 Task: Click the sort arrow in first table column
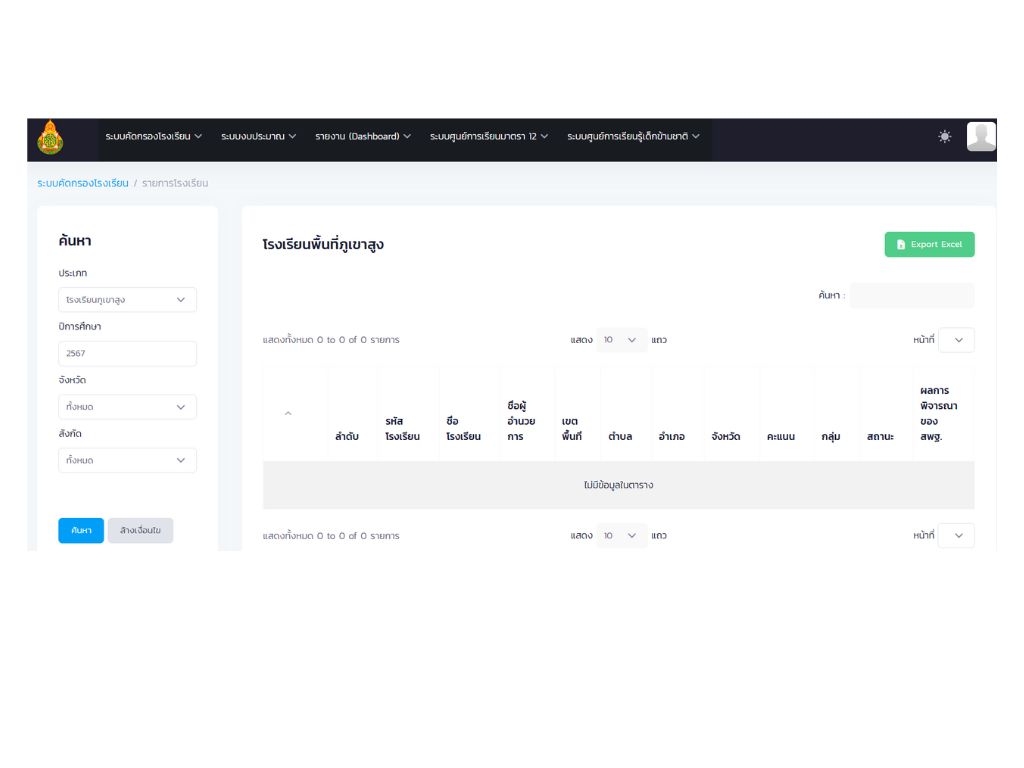288,414
